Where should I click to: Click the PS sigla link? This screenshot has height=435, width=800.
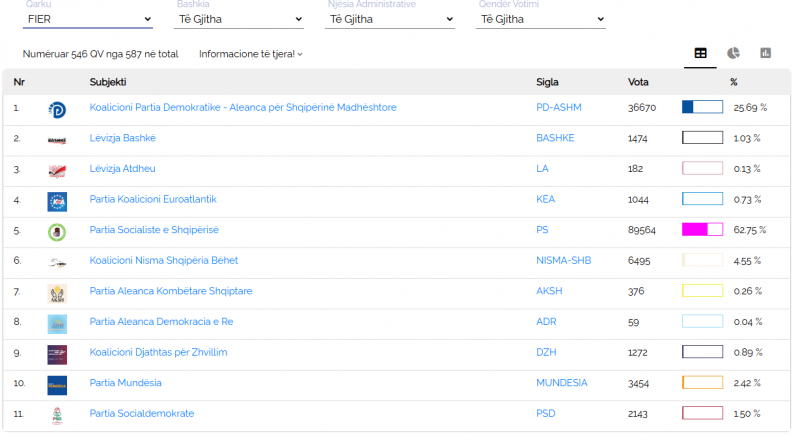[542, 230]
